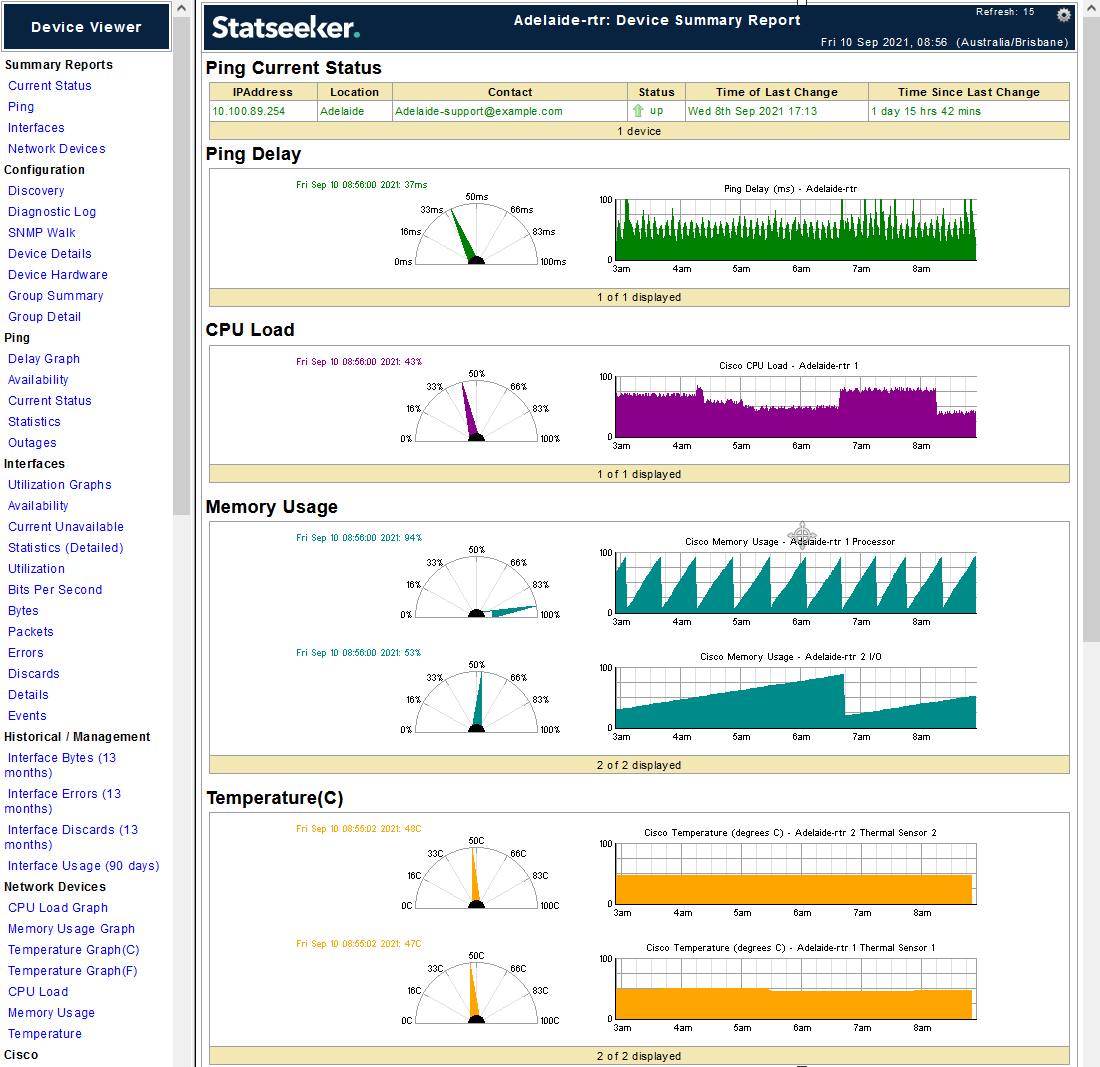Open the Discards link
Image resolution: width=1100 pixels, height=1067 pixels.
pyautogui.click(x=34, y=674)
